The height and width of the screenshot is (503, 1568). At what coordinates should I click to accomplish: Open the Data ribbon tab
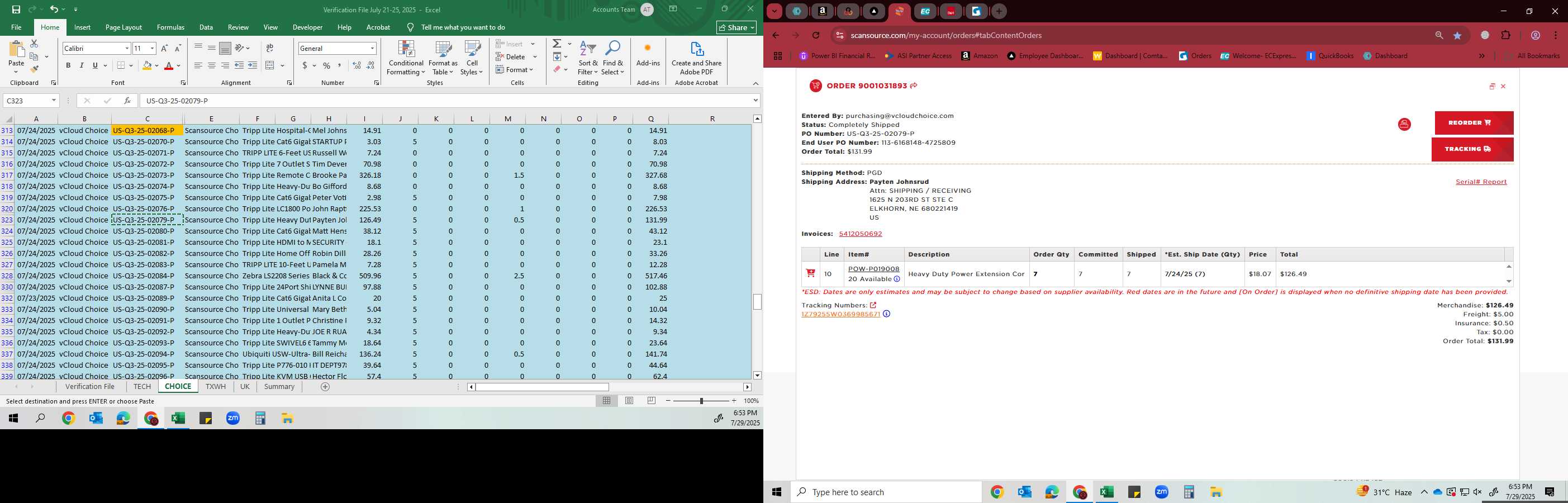pyautogui.click(x=206, y=27)
